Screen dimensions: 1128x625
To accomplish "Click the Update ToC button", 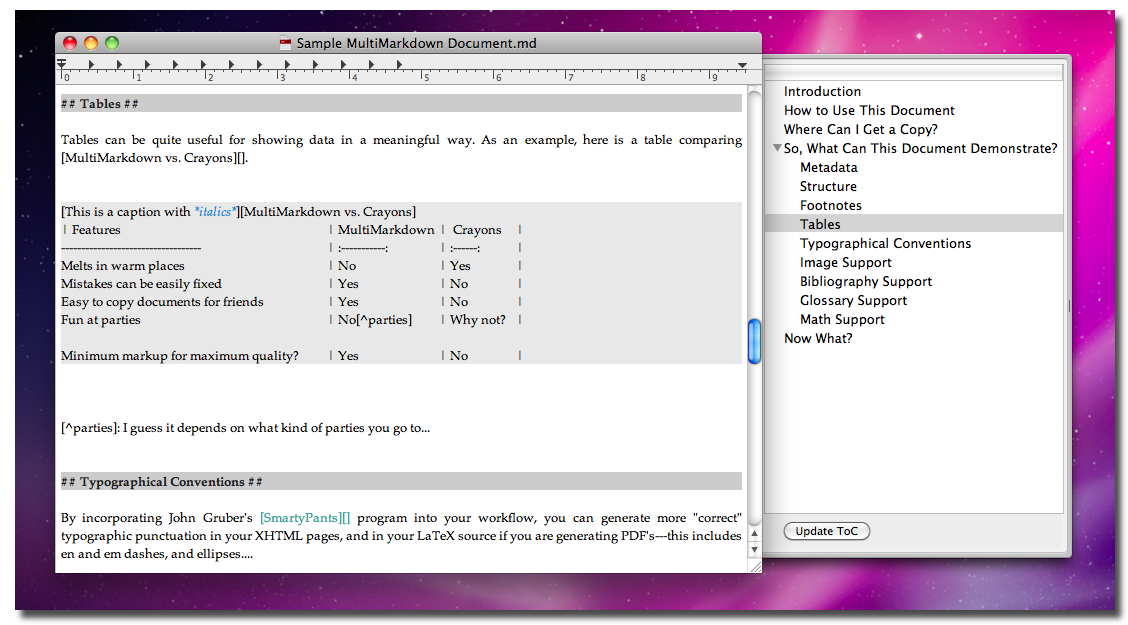I will (827, 531).
